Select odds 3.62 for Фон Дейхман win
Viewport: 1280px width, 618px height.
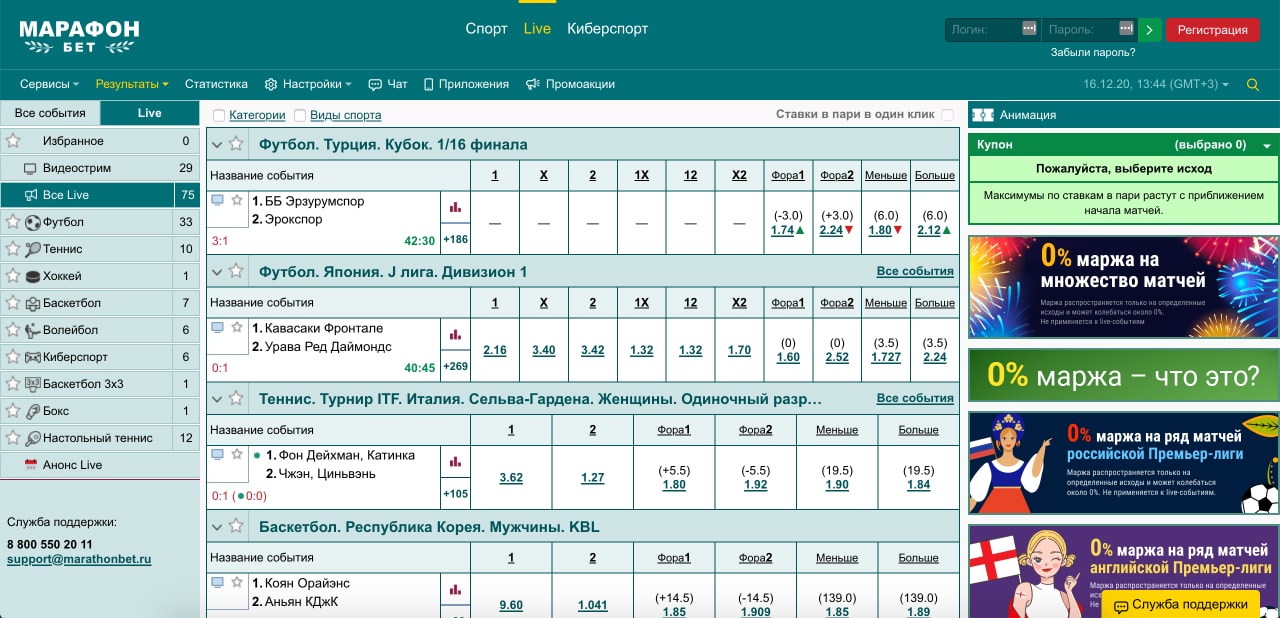pyautogui.click(x=511, y=478)
